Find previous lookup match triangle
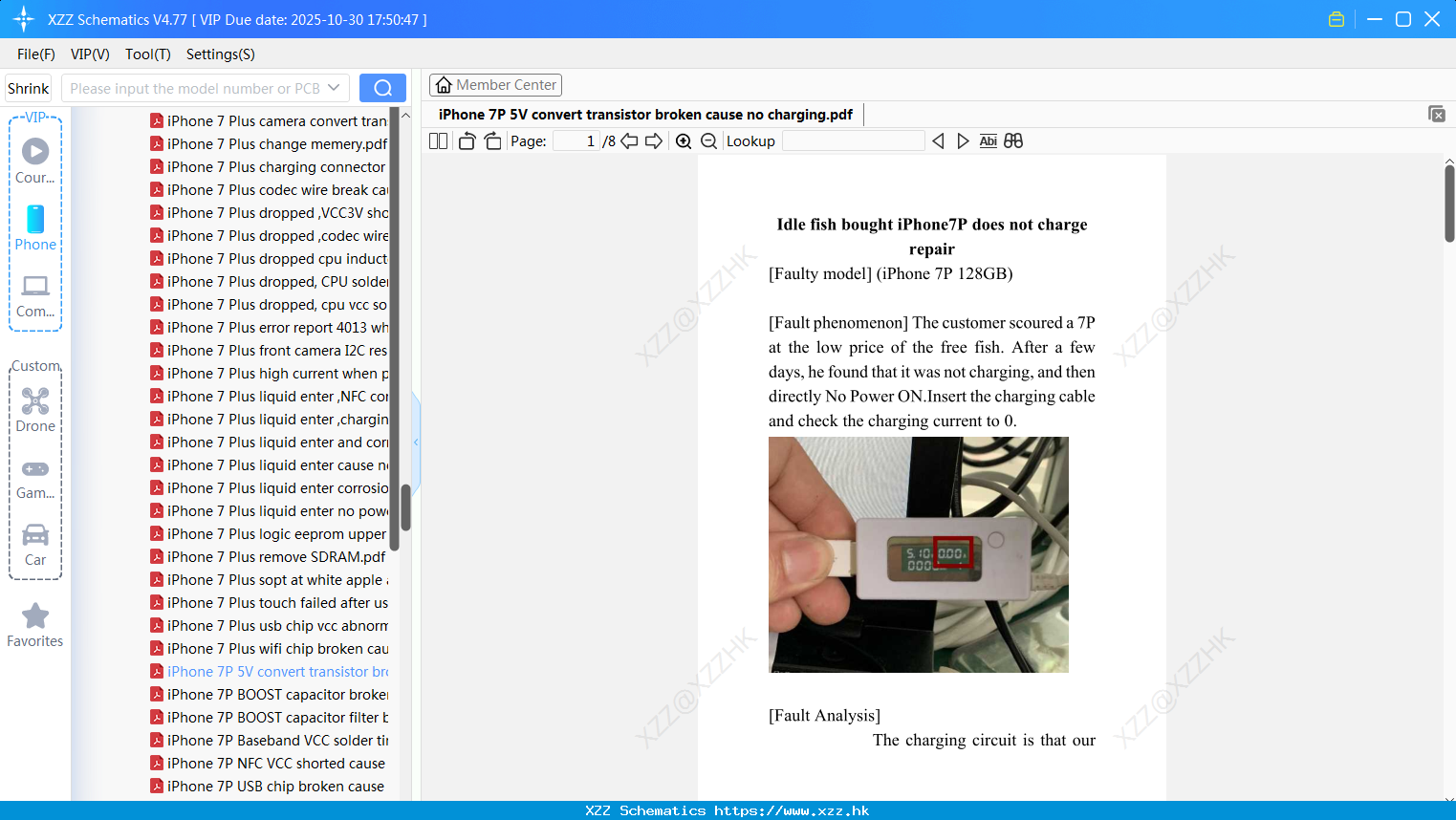 click(938, 140)
